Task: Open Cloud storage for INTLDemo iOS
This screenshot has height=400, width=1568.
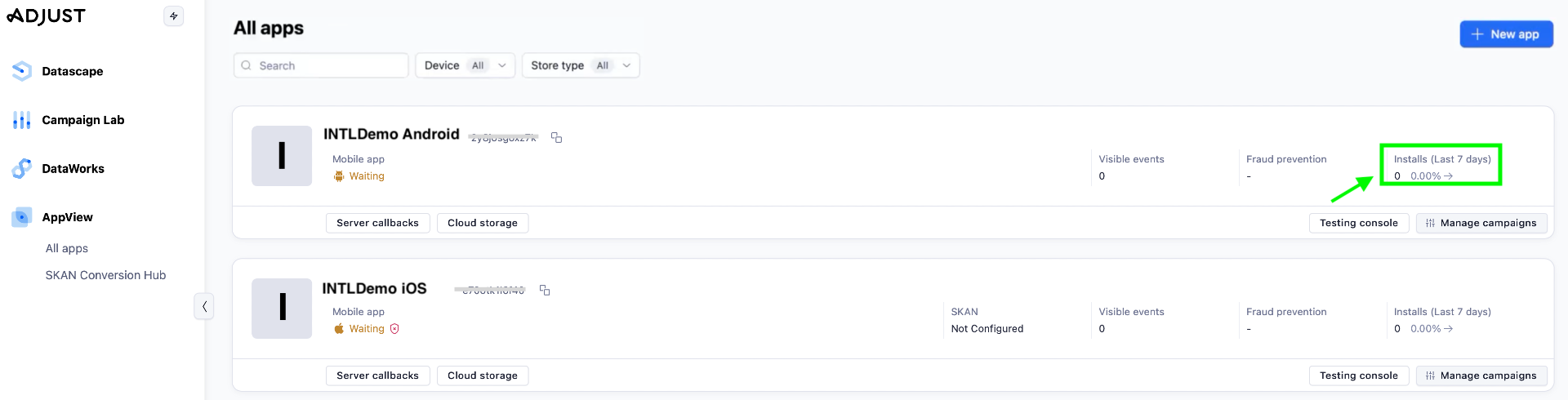Action: (482, 376)
